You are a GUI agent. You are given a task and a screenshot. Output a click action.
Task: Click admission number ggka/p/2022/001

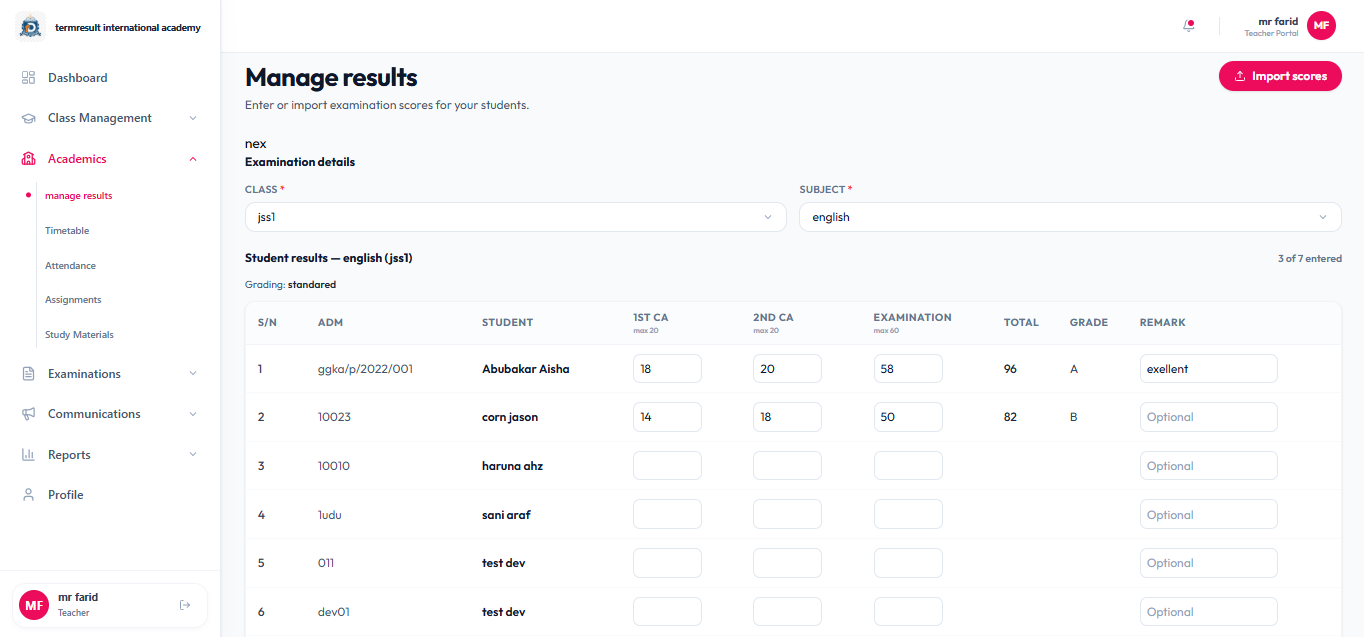365,369
